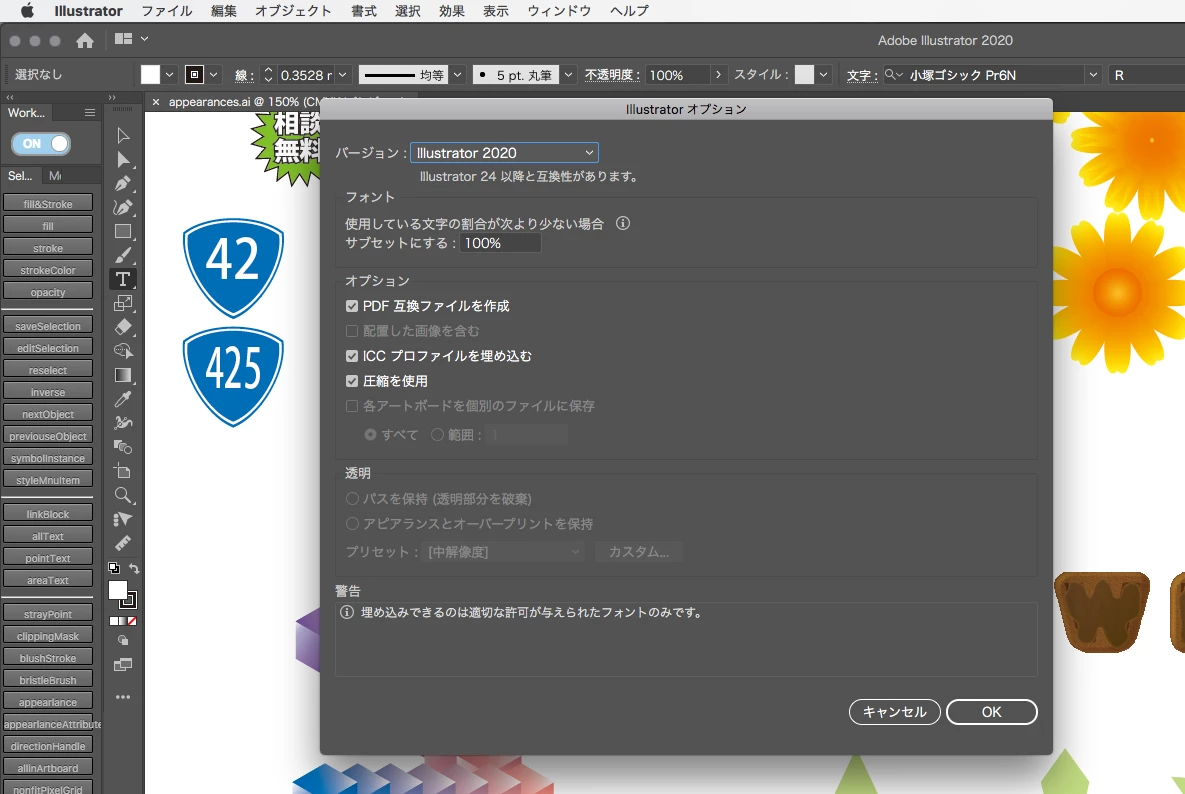Open 小塚ゴシック Pr6N font dropdown
This screenshot has height=794, width=1185.
click(x=1093, y=75)
